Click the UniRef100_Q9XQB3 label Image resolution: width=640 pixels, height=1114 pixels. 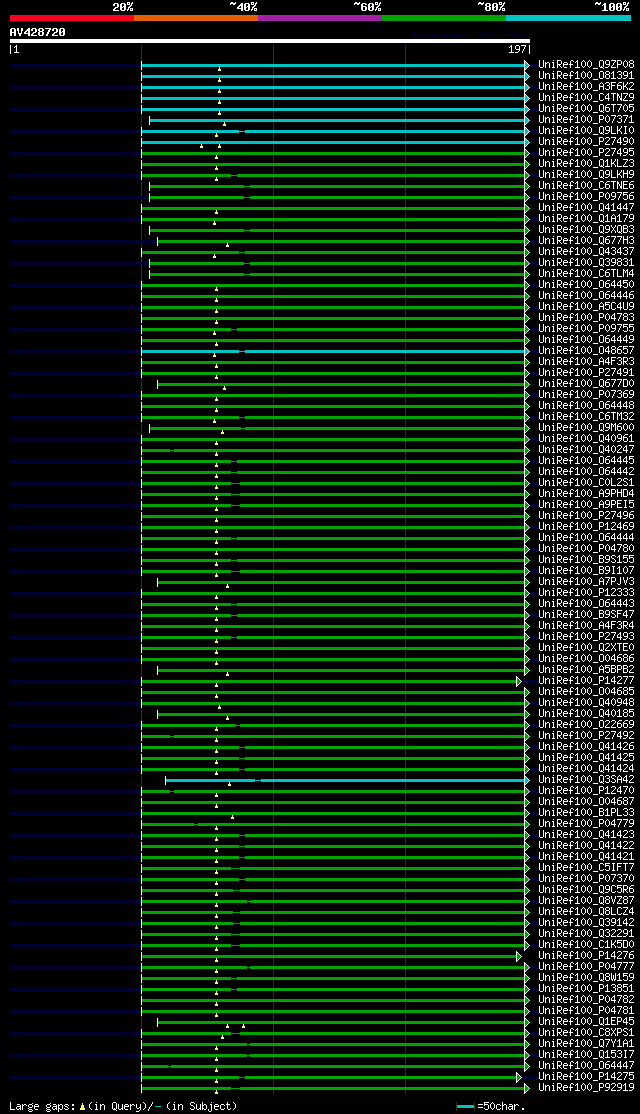click(586, 229)
